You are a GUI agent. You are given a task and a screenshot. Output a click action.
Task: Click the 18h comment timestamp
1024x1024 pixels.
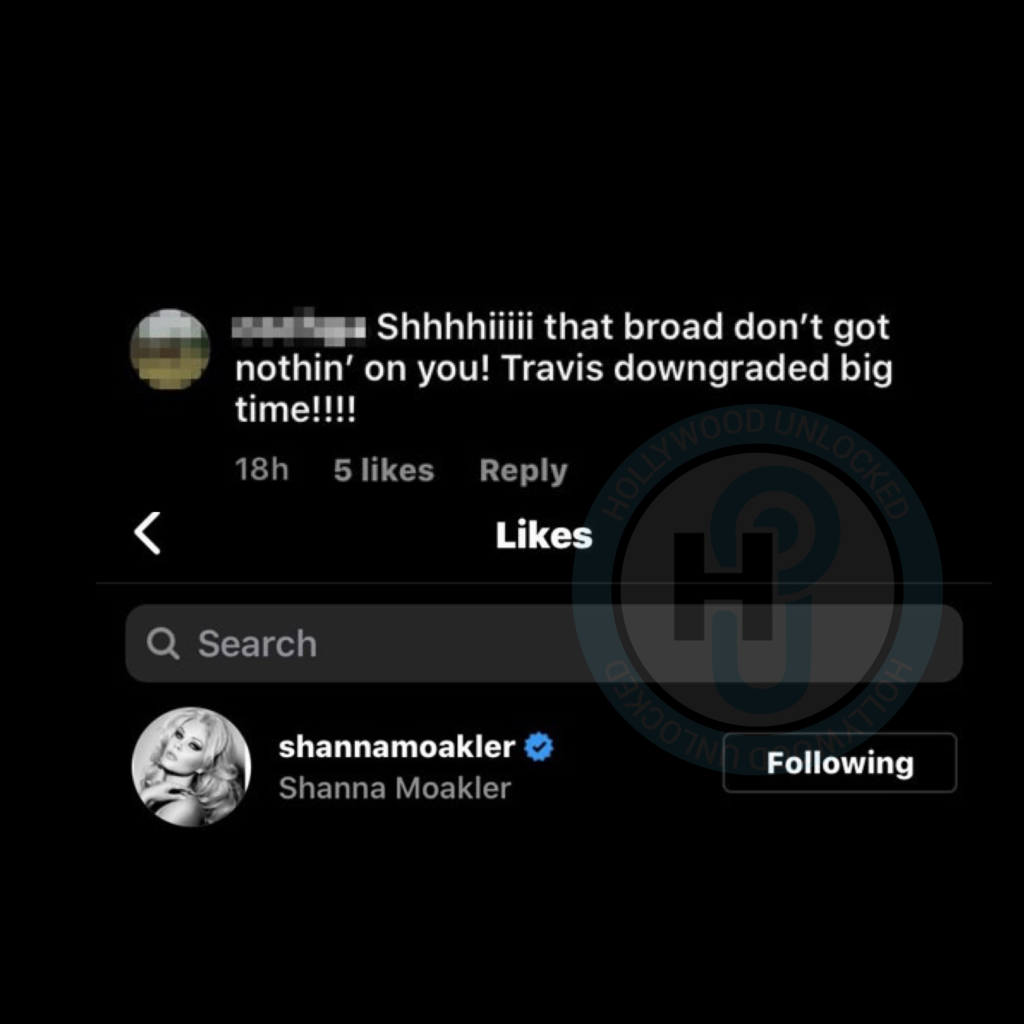[x=261, y=470]
